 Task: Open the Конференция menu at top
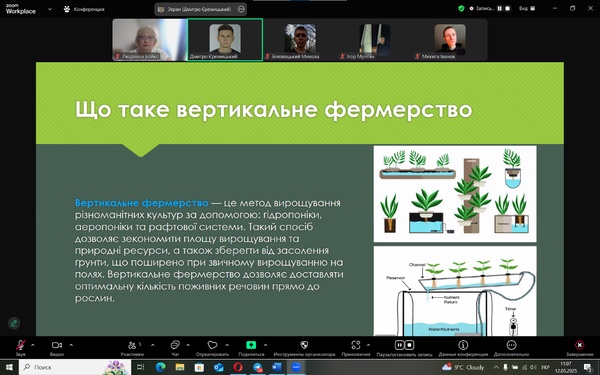84,9
